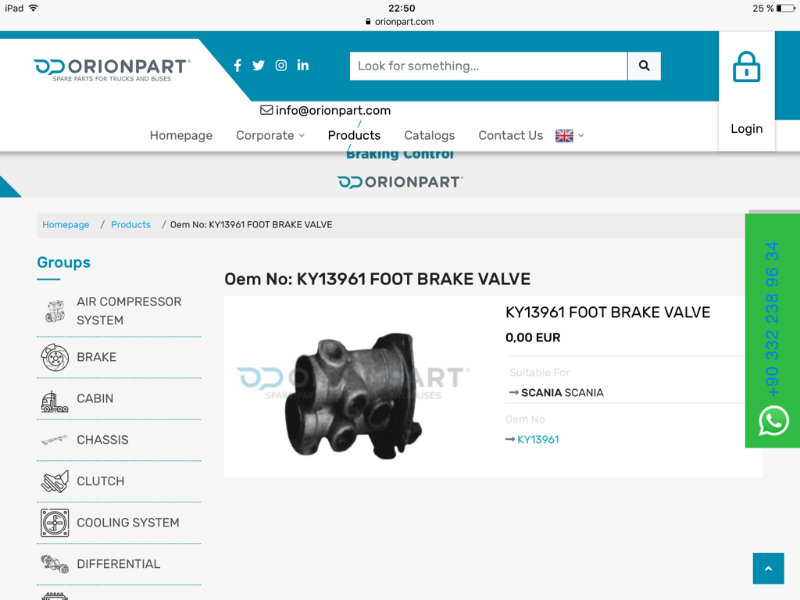The image size is (800, 600).
Task: Tap the green WhatsApp icon
Action: pos(773,421)
